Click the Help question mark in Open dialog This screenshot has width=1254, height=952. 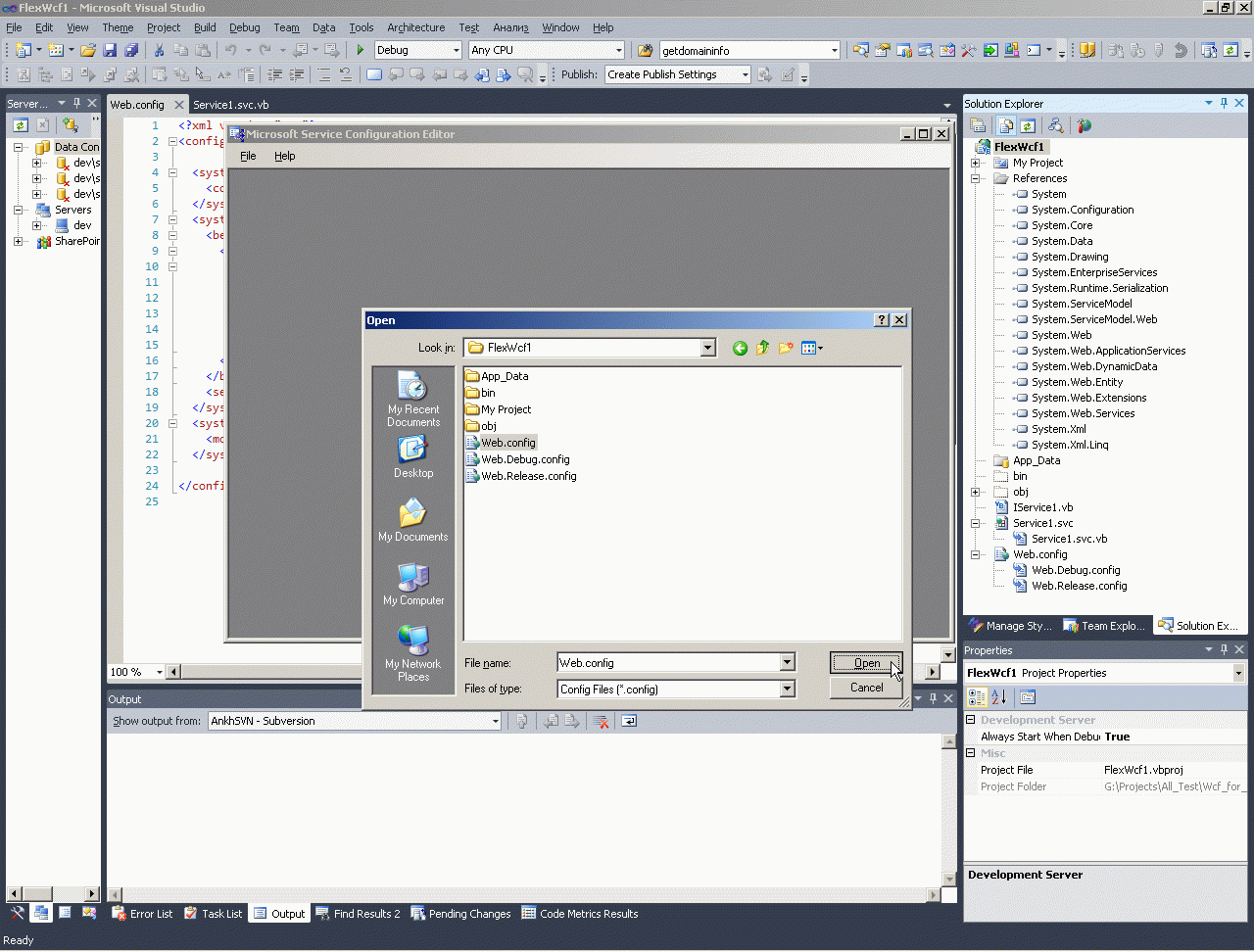882,320
